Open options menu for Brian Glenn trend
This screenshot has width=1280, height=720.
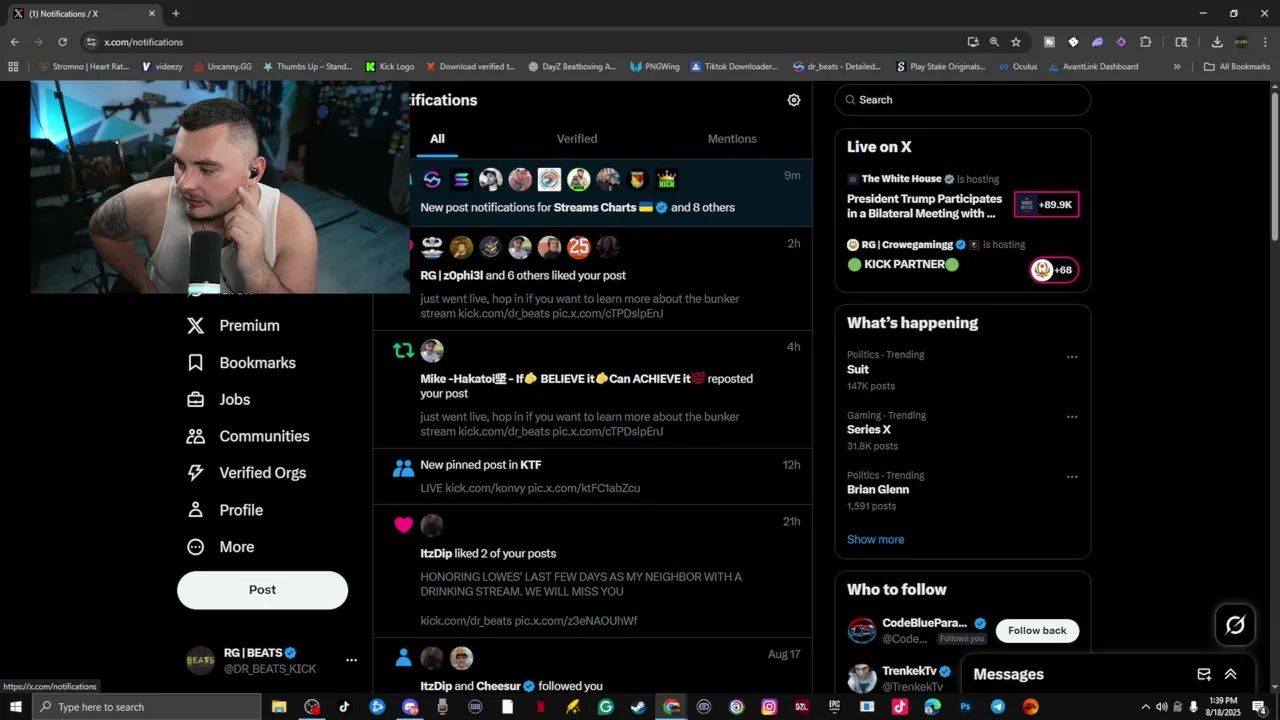1072,477
